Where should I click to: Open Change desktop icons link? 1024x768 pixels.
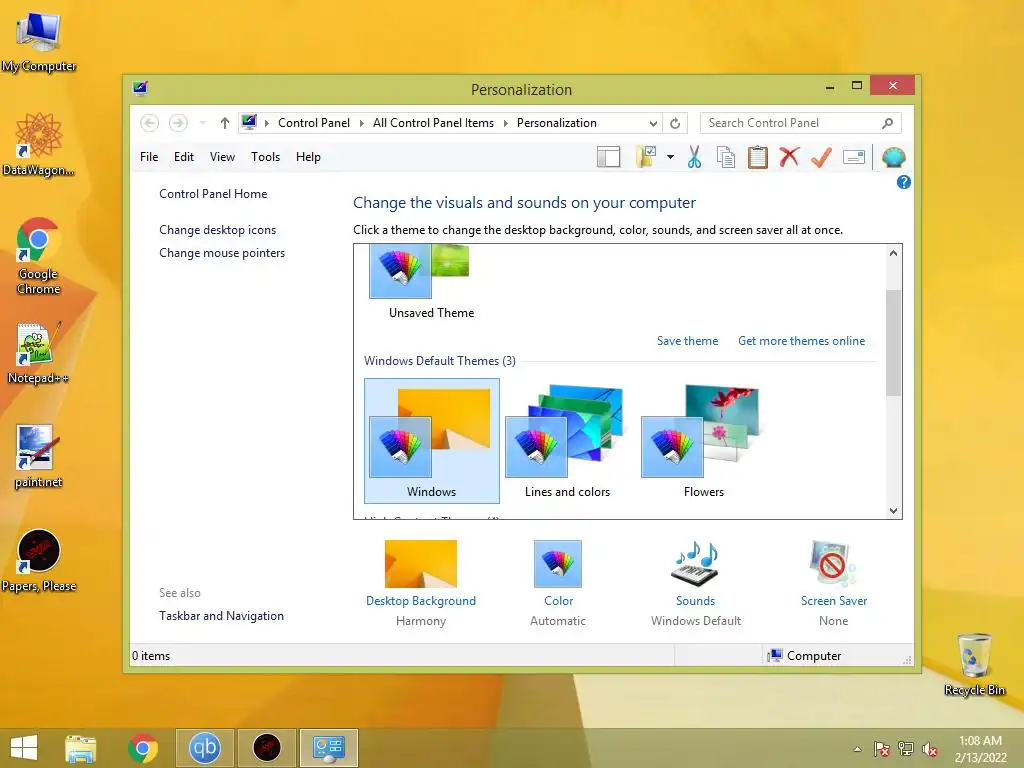pyautogui.click(x=217, y=230)
